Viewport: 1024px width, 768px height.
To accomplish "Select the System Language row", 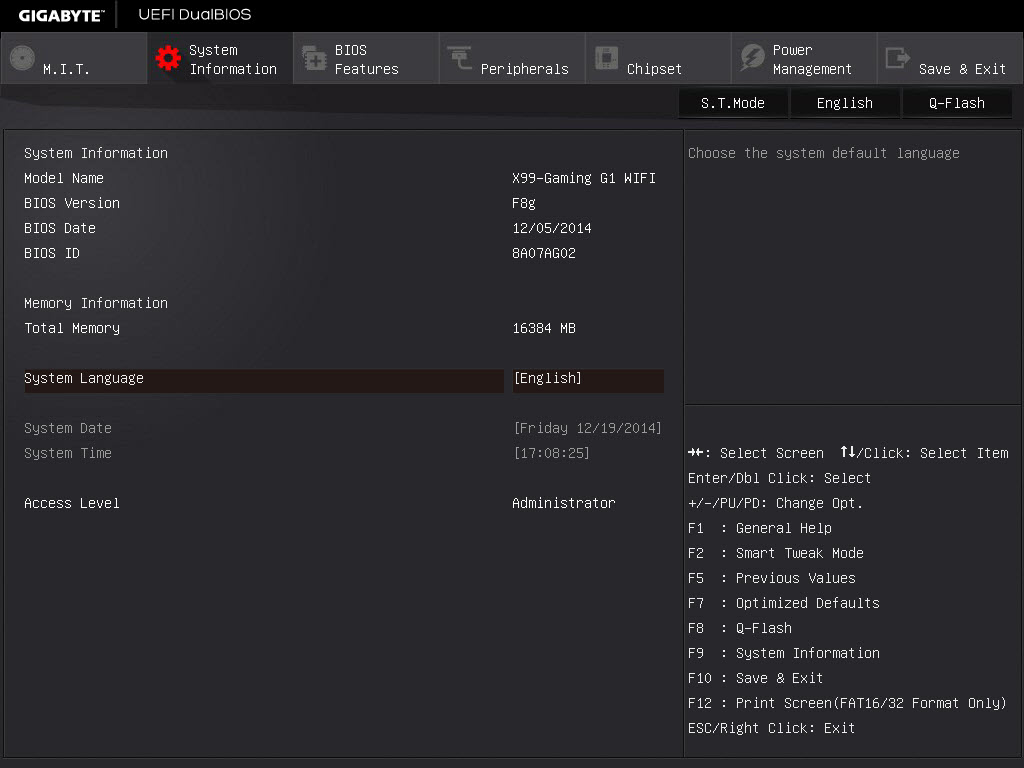I will click(344, 379).
